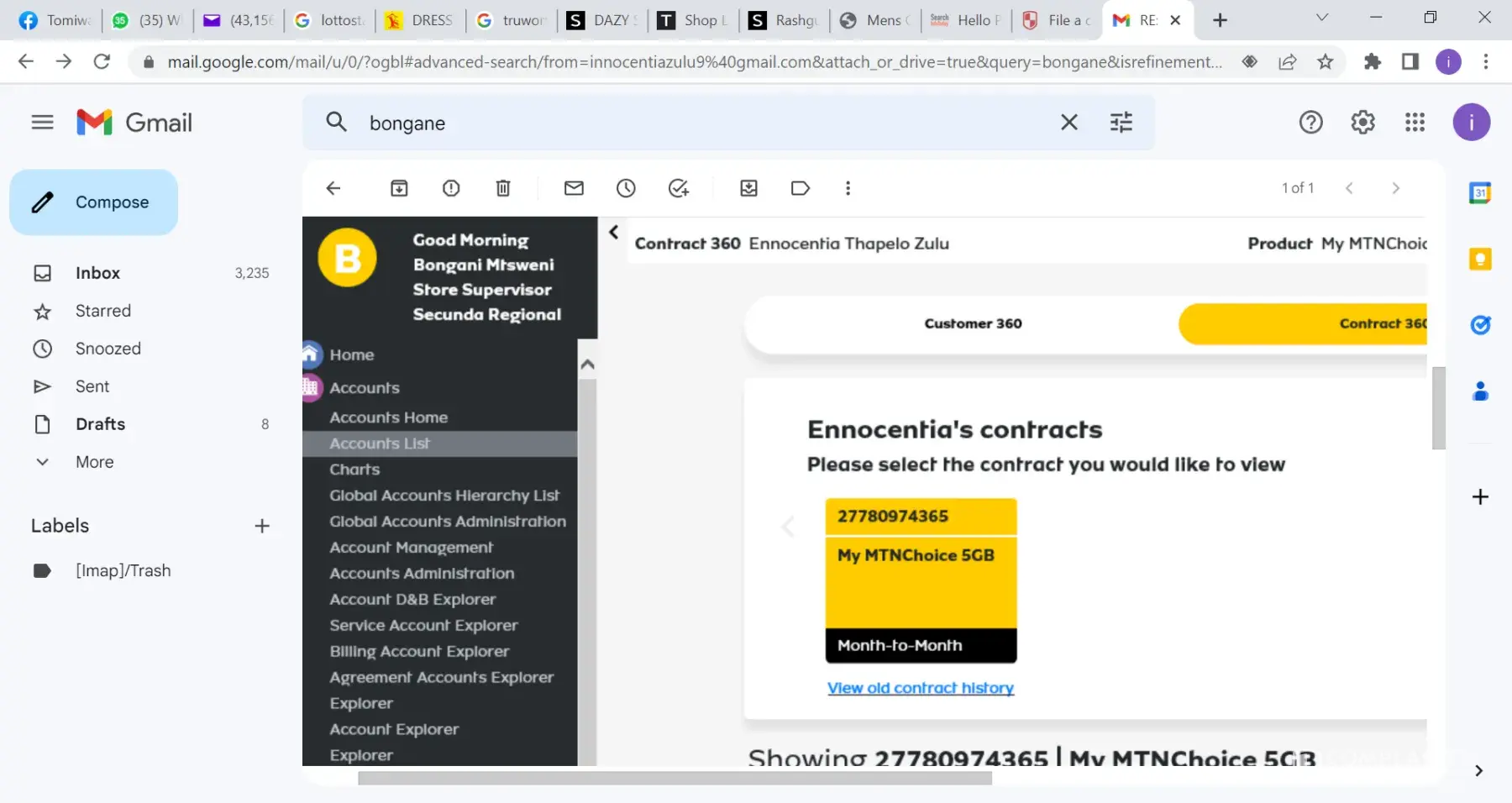Open the Gmail main menu hamburger icon
Screen dimensions: 1512x803
42,123
